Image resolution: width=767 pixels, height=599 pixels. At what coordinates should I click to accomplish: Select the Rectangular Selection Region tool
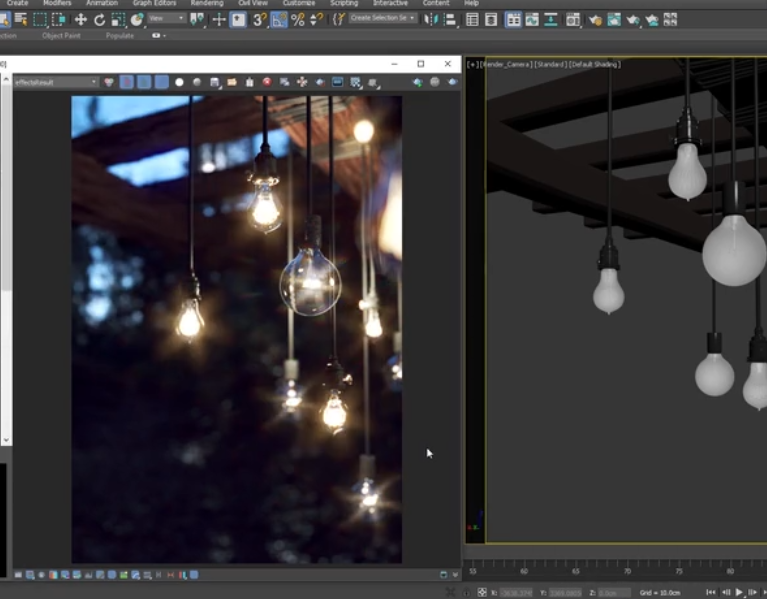tap(40, 20)
